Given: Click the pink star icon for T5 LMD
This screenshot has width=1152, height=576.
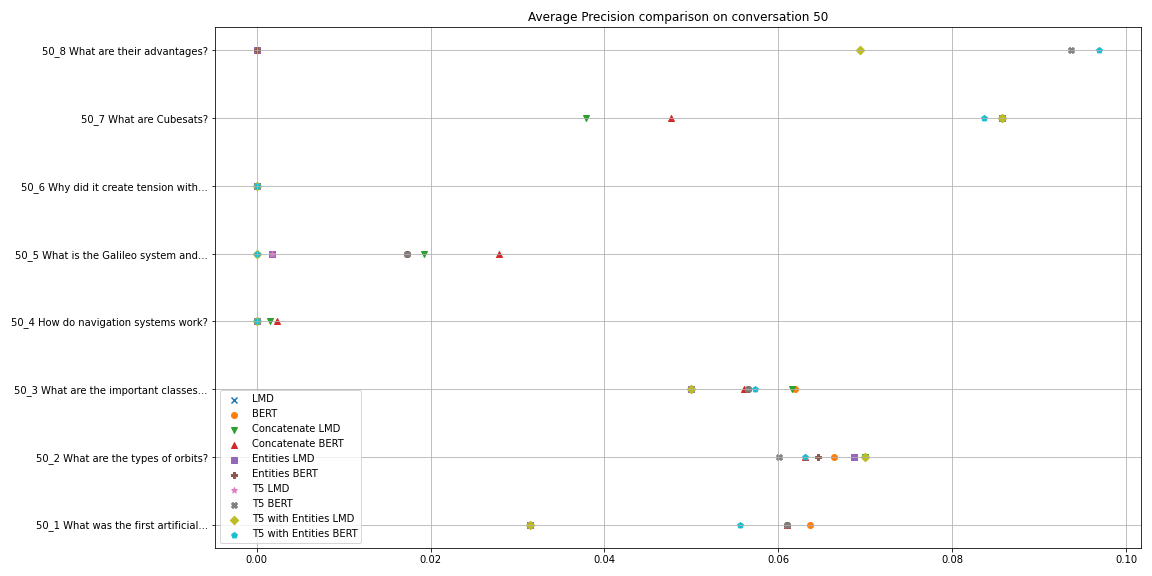Looking at the screenshot, I should pos(234,489).
